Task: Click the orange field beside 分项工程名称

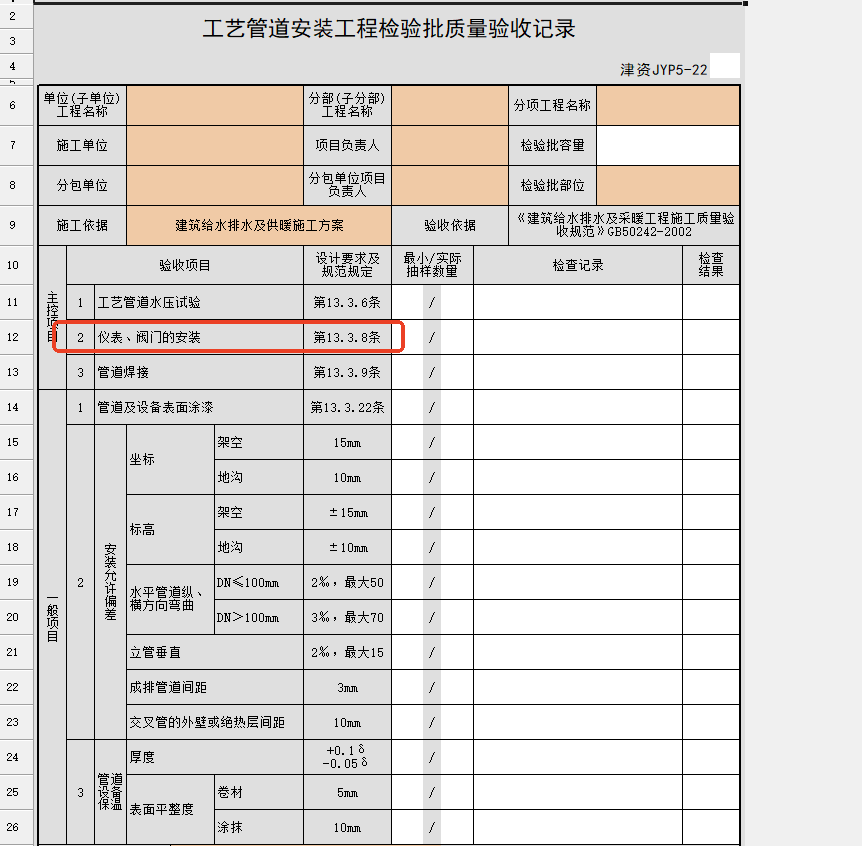Action: point(667,105)
